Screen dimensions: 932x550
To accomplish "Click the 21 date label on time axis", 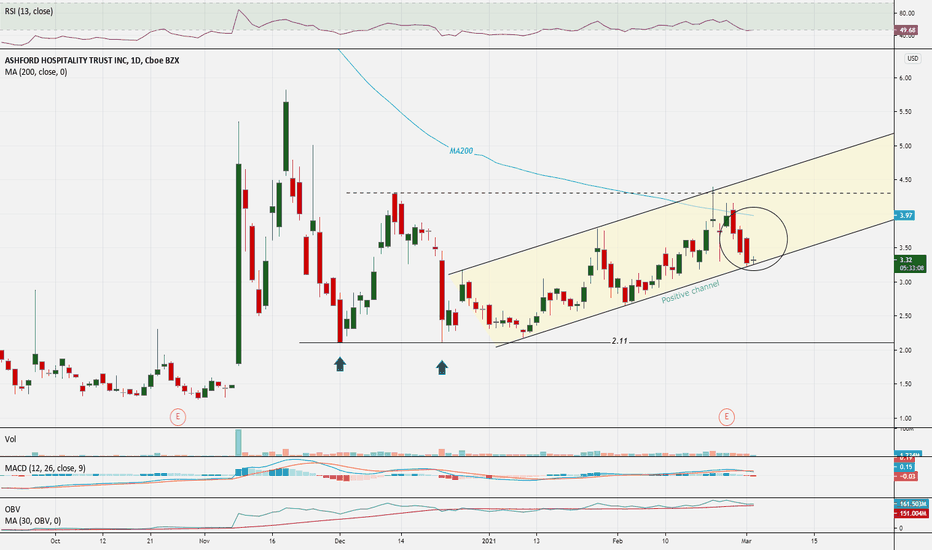I will pos(150,541).
